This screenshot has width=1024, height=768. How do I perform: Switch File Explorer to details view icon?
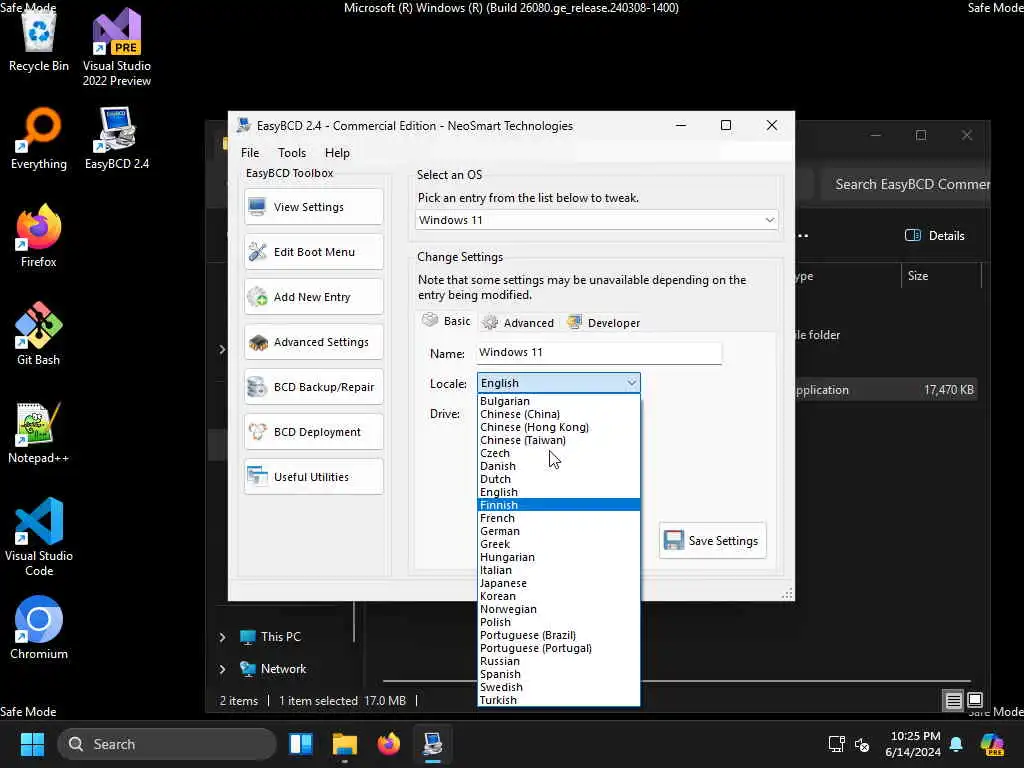click(953, 701)
